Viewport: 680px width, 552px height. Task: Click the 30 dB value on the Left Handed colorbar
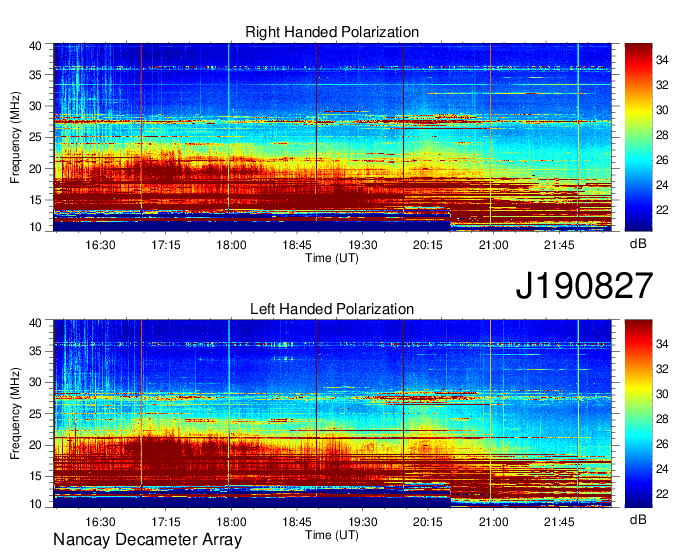(x=662, y=394)
